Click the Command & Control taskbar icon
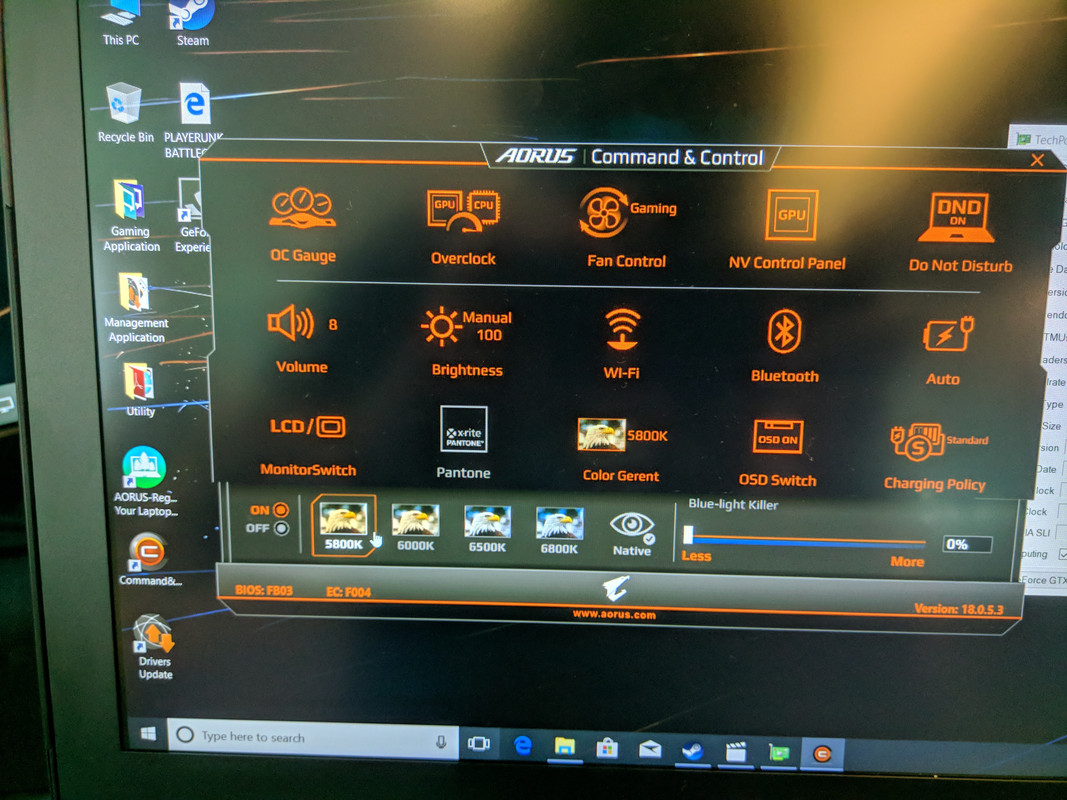The image size is (1067, 800). (x=822, y=754)
